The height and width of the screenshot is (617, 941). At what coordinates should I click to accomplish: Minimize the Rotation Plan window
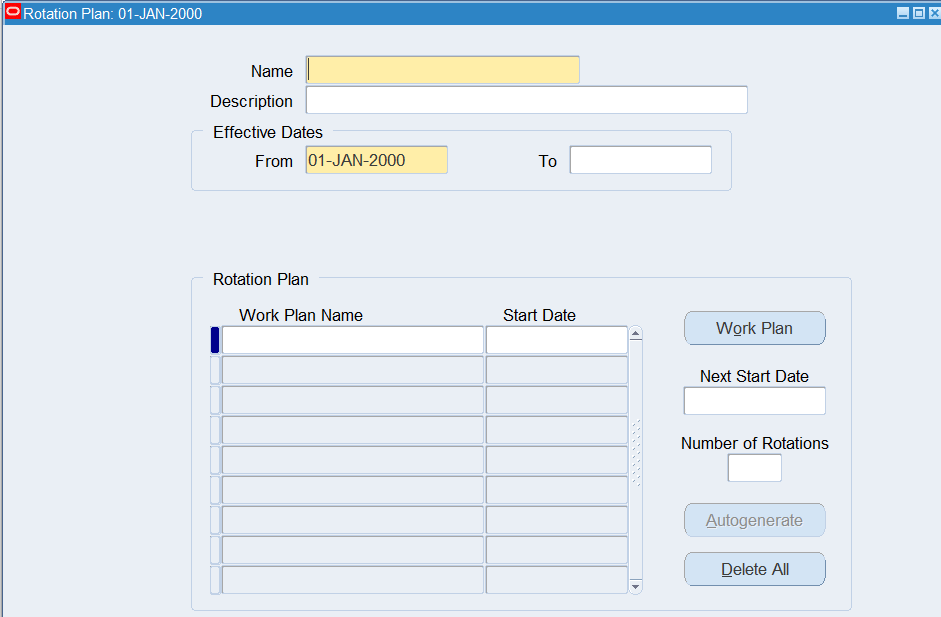click(x=903, y=13)
